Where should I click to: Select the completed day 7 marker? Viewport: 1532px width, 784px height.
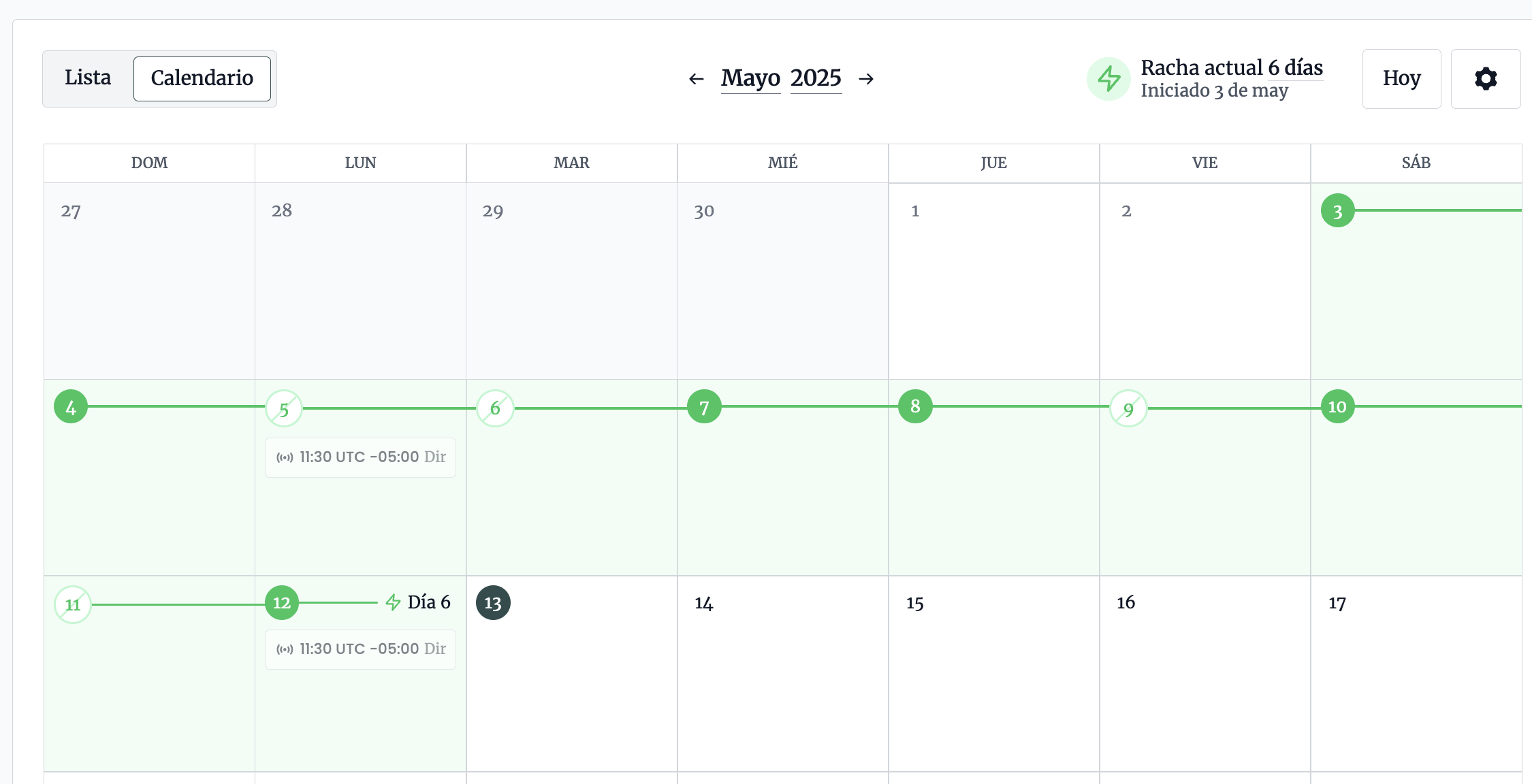point(704,407)
